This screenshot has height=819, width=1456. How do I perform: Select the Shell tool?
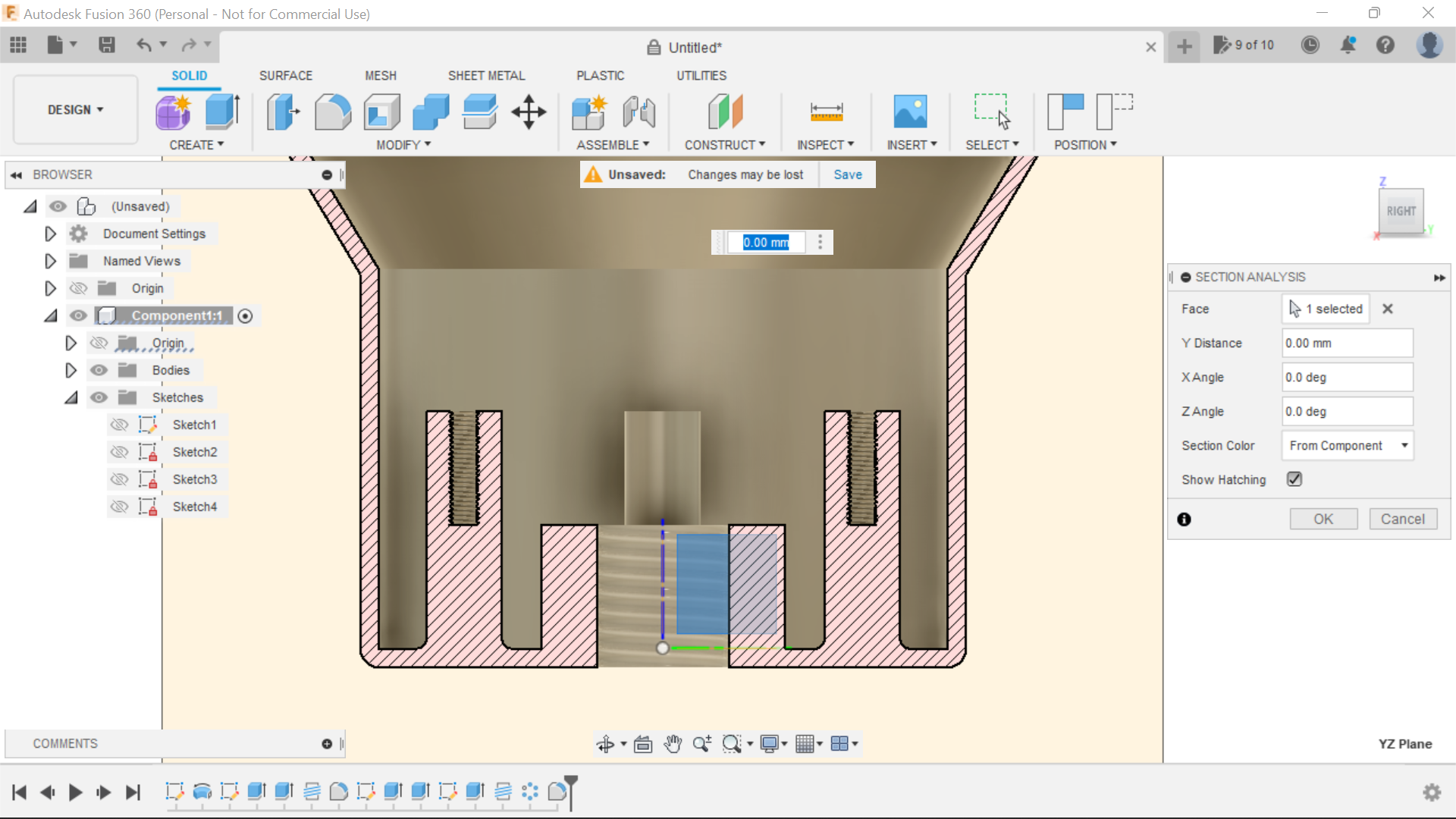[x=381, y=111]
